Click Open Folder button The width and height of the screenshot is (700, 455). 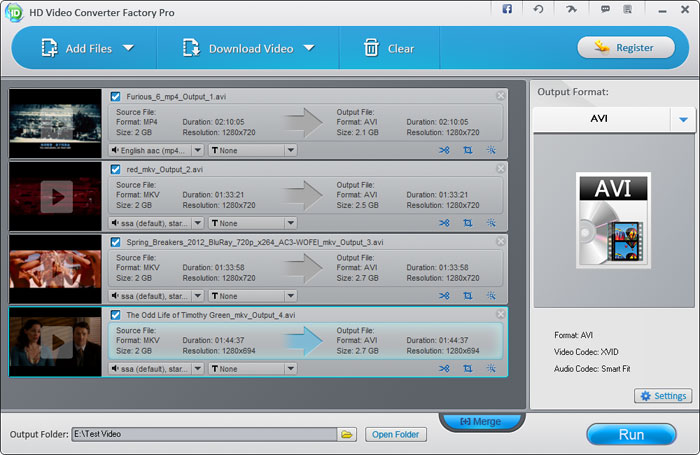point(396,434)
